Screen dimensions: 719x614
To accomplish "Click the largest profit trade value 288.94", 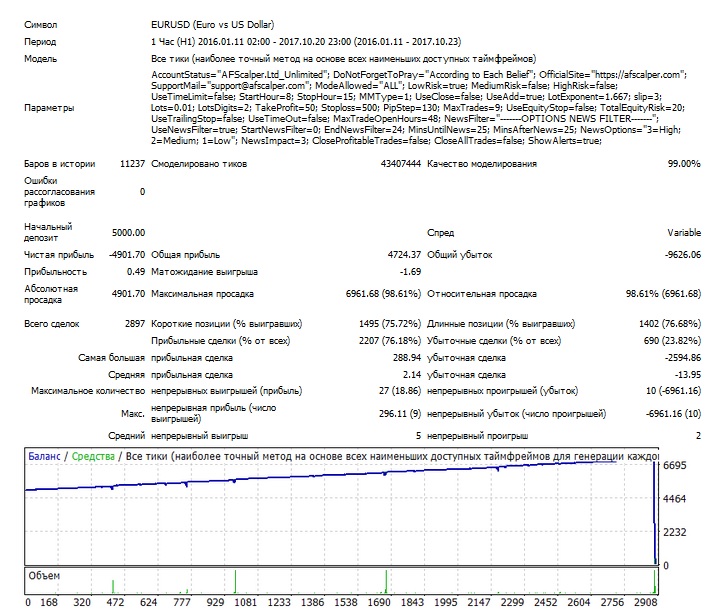I will click(407, 358).
